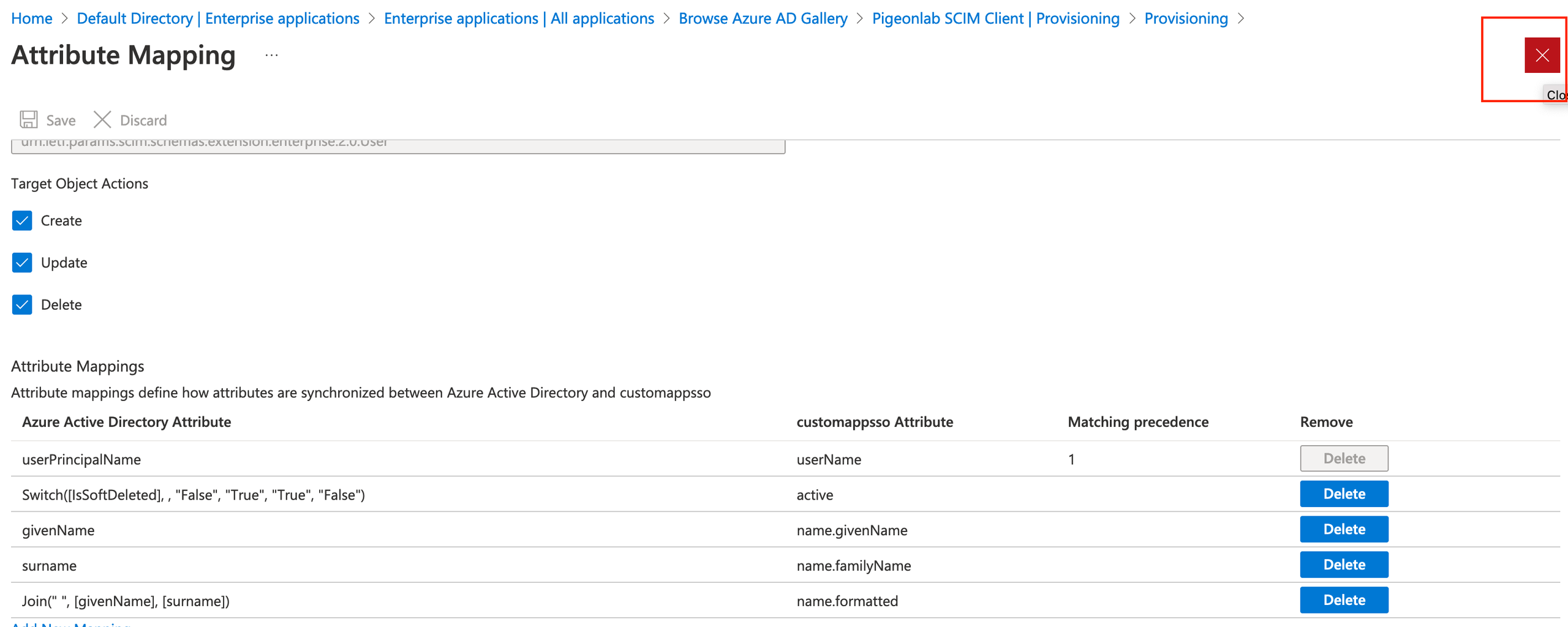The image size is (1568, 627).
Task: Delete the name.givenName mapping
Action: pos(1344,530)
